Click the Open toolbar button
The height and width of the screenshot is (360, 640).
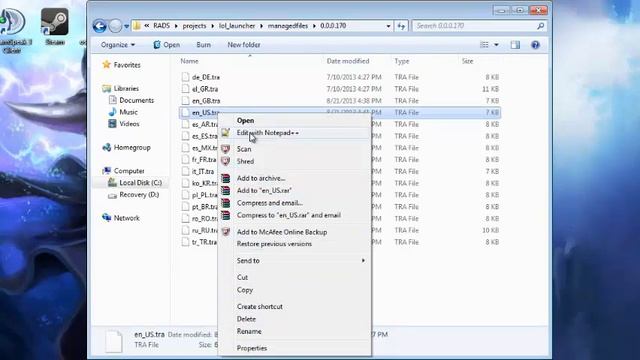[167, 45]
